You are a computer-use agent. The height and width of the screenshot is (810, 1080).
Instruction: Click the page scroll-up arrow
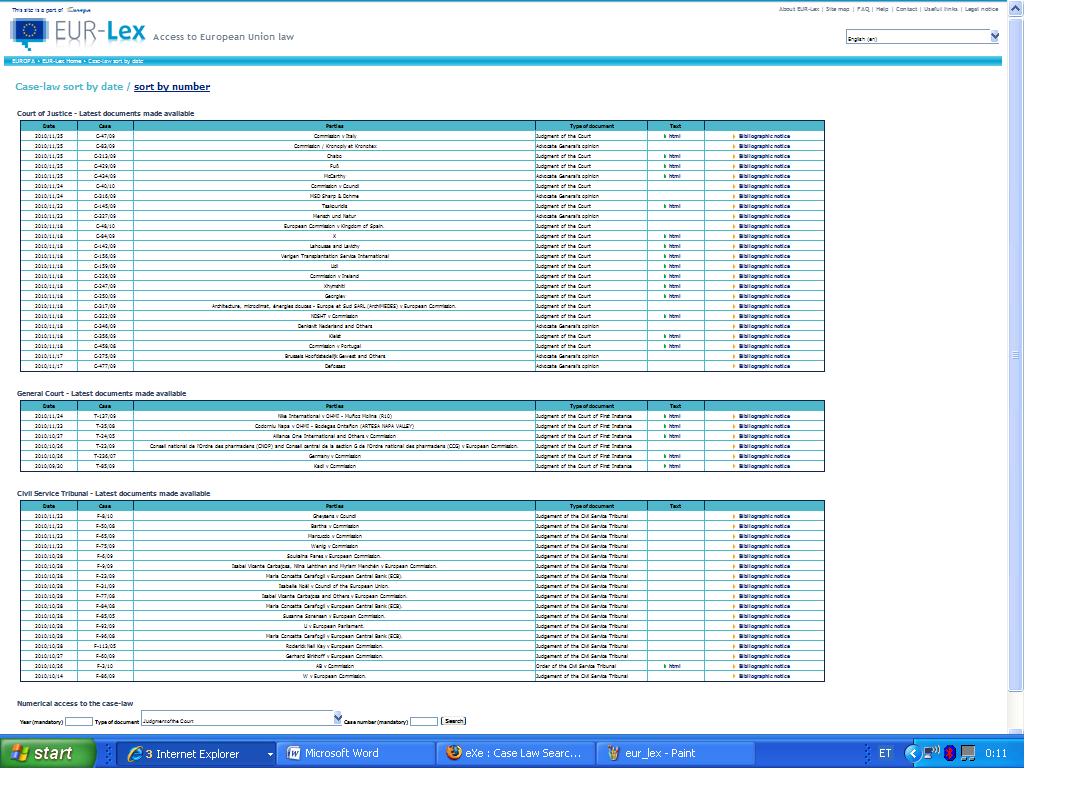point(1016,9)
